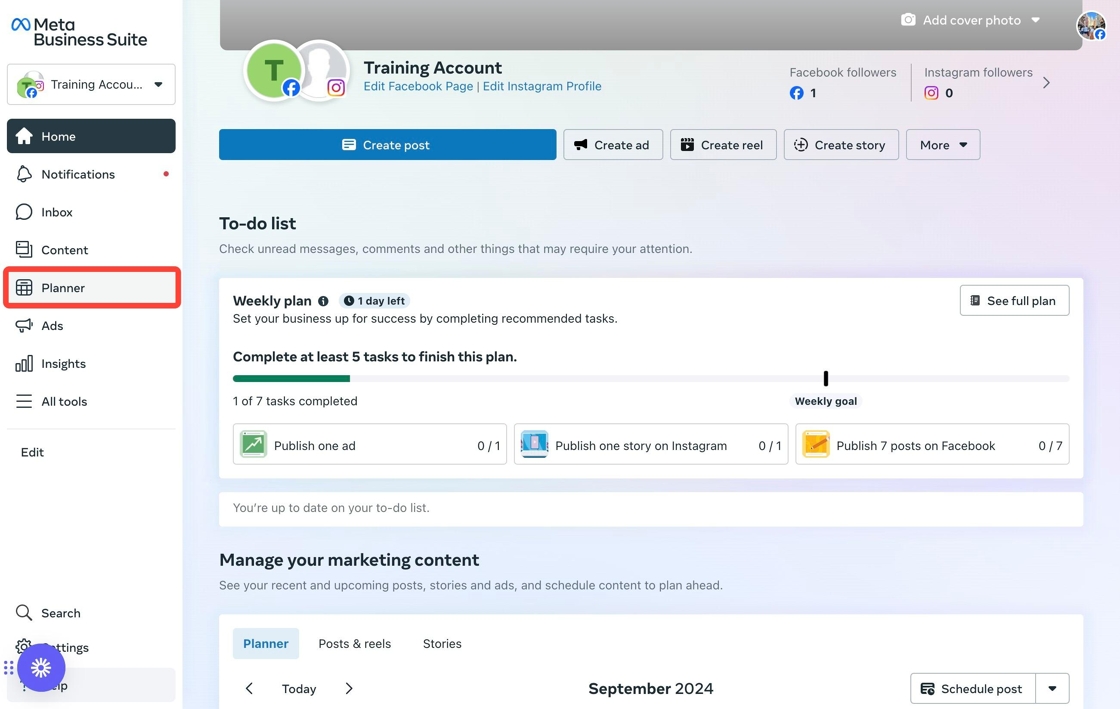Click the Notifications red unread dot
Screen dimensions: 1120x709
pos(166,174)
